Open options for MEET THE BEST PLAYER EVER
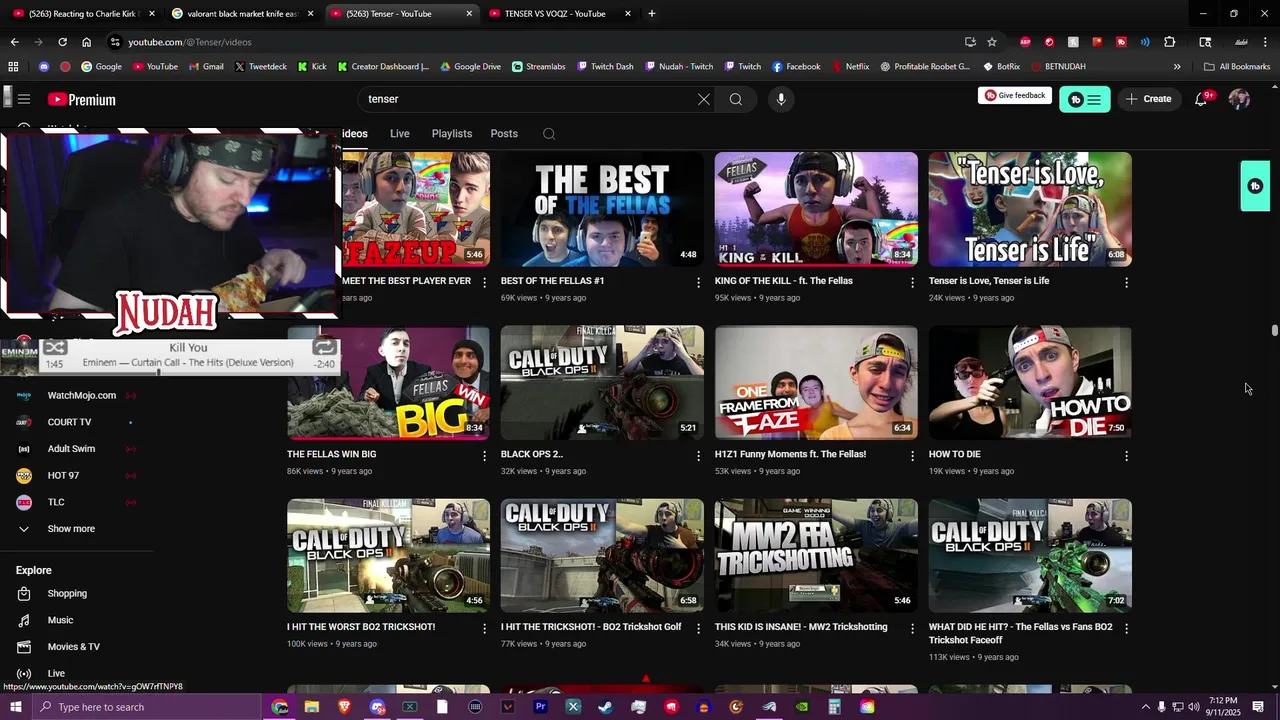This screenshot has height=720, width=1280. pyautogui.click(x=485, y=283)
